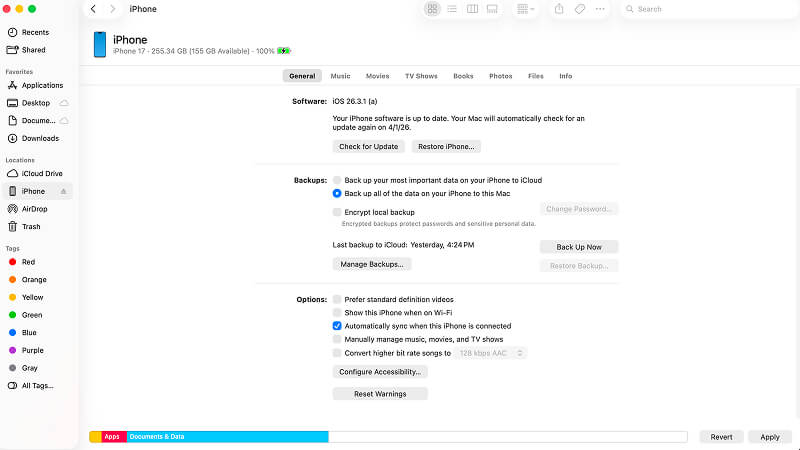Select the Blue tag
The height and width of the screenshot is (450, 800).
click(x=29, y=333)
